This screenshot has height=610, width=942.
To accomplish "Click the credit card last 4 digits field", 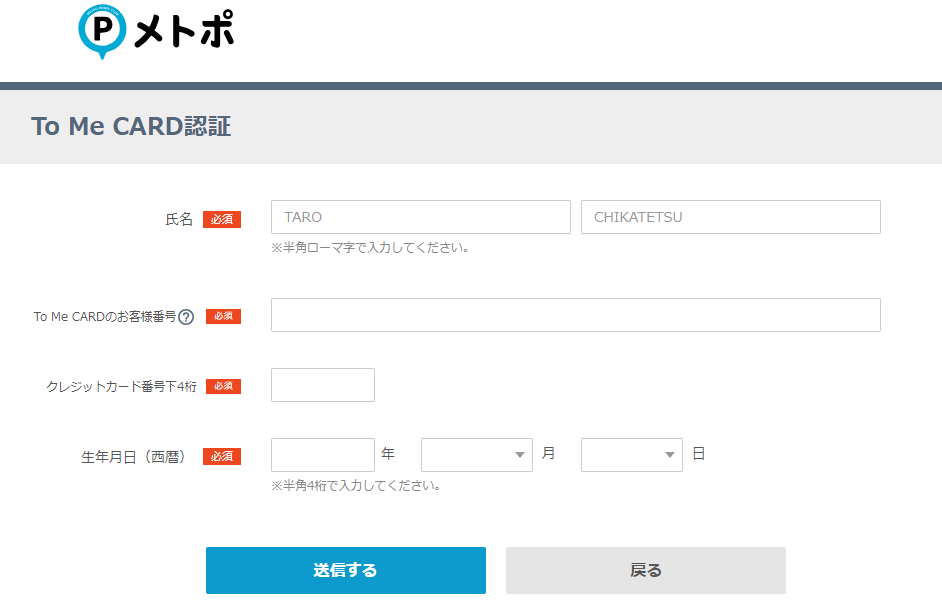I will [x=323, y=385].
